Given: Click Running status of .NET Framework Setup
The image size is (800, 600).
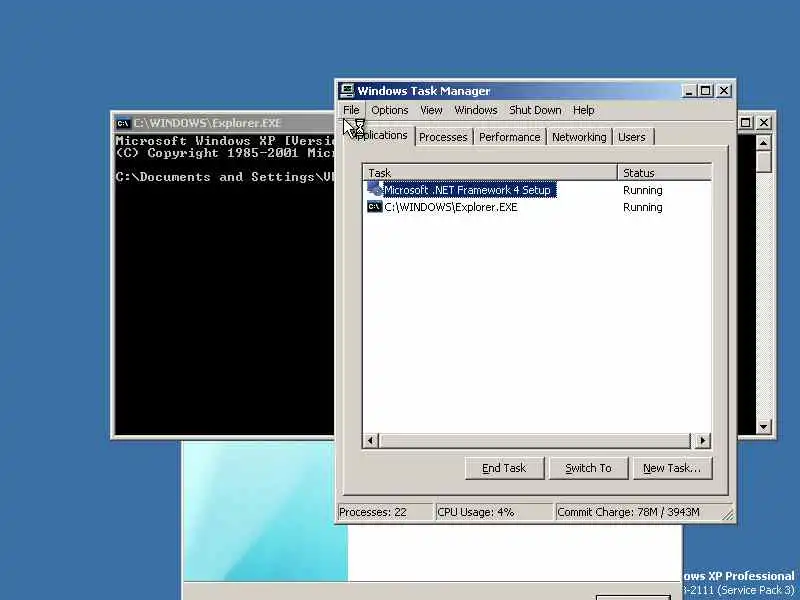Looking at the screenshot, I should [642, 190].
